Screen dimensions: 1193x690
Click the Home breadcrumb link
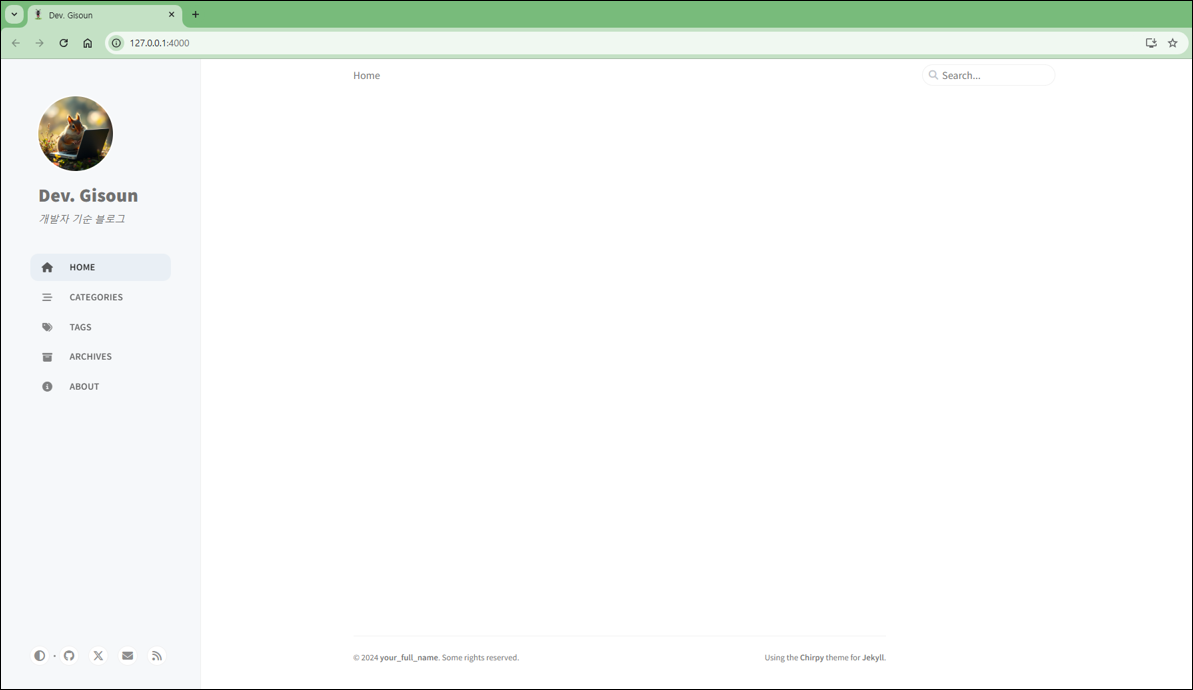(366, 76)
